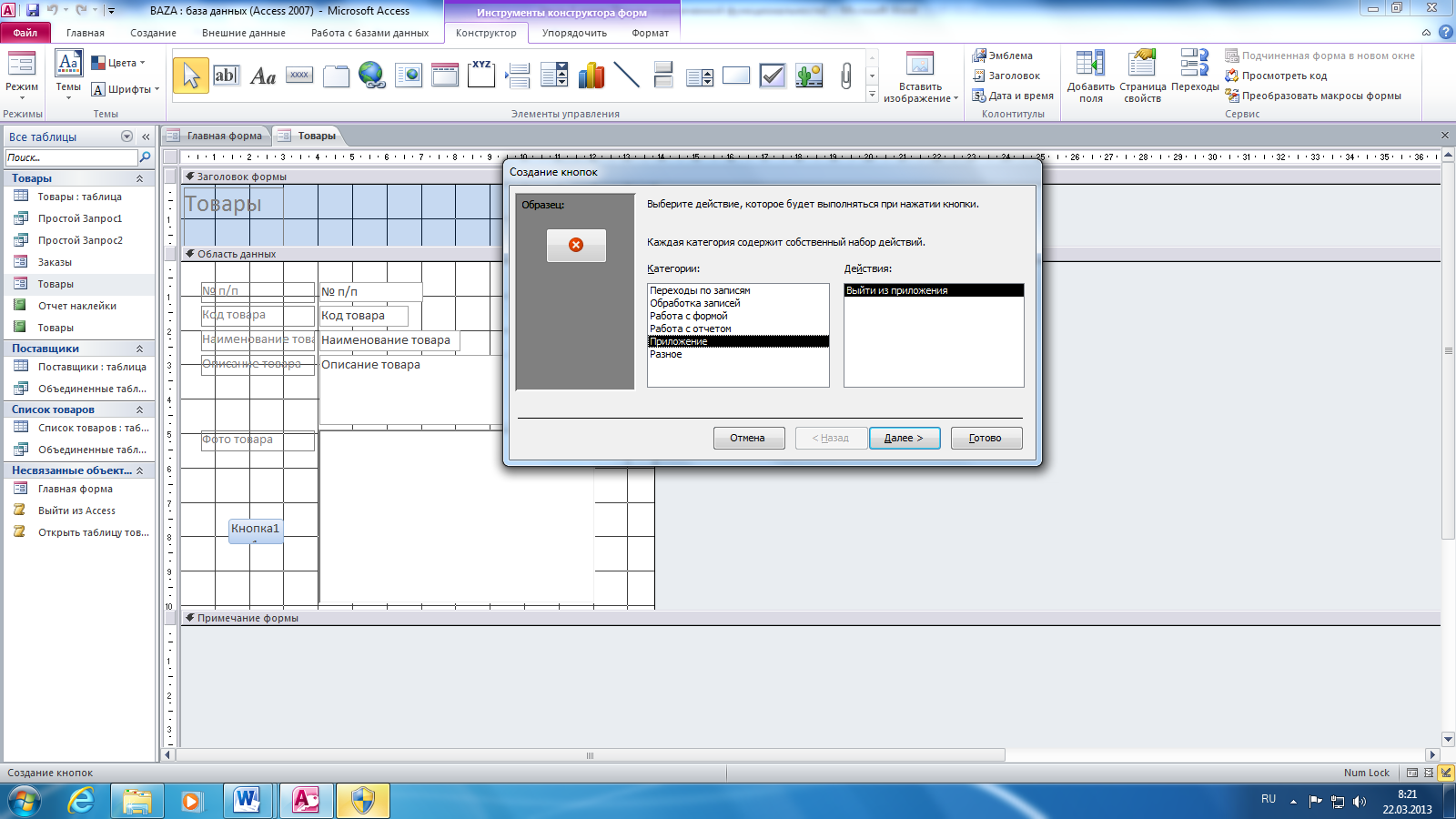Viewport: 1456px width, 819px height.
Task: Click Отмена in the button wizard
Action: (747, 438)
